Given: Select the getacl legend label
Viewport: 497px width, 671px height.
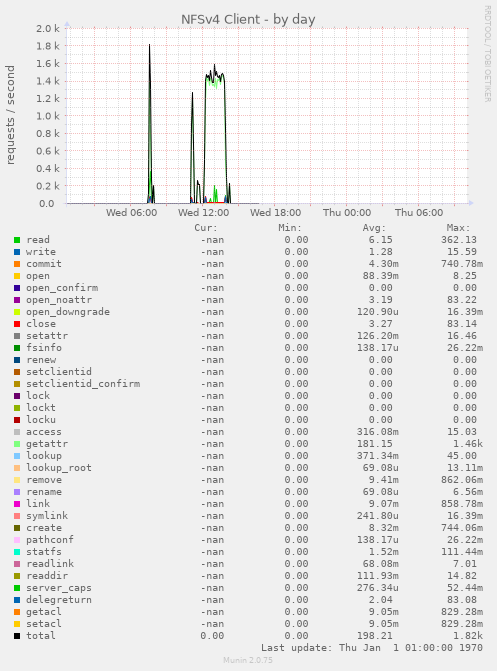Looking at the screenshot, I should coord(44,612).
